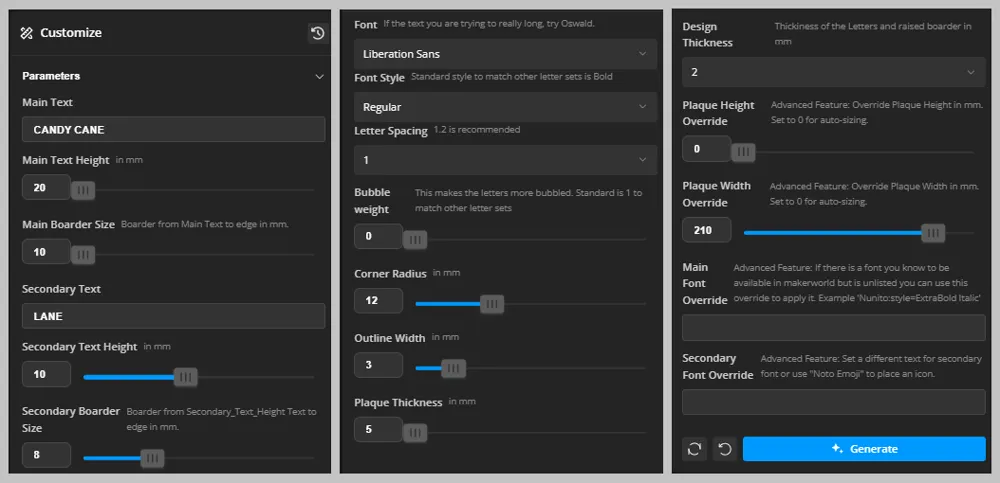The width and height of the screenshot is (1000, 483).
Task: Click the Main Text field with CANDY CANE
Action: pos(173,130)
